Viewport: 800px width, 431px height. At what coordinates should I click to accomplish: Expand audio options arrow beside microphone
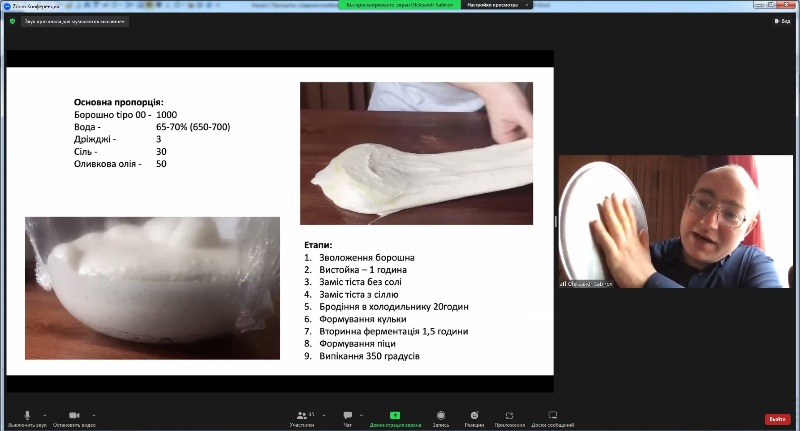45,415
